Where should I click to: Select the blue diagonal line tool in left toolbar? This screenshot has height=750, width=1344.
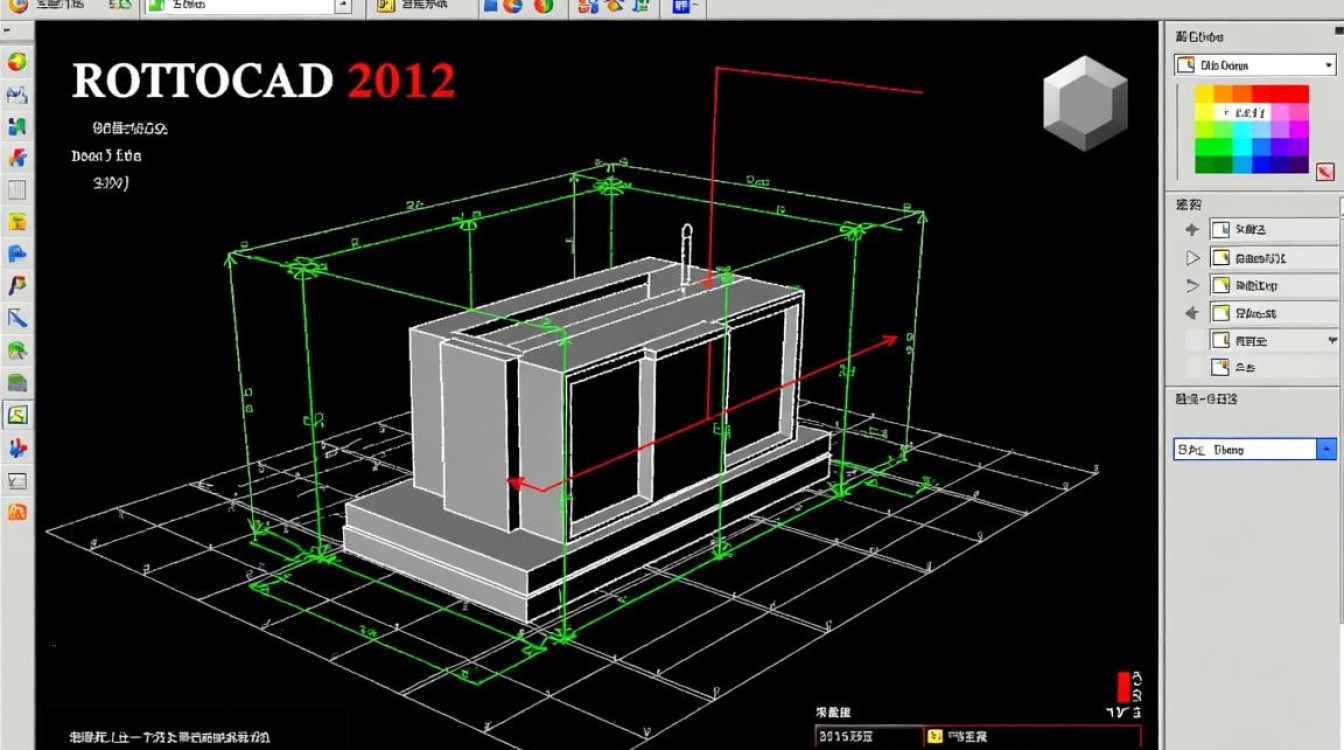click(x=17, y=319)
